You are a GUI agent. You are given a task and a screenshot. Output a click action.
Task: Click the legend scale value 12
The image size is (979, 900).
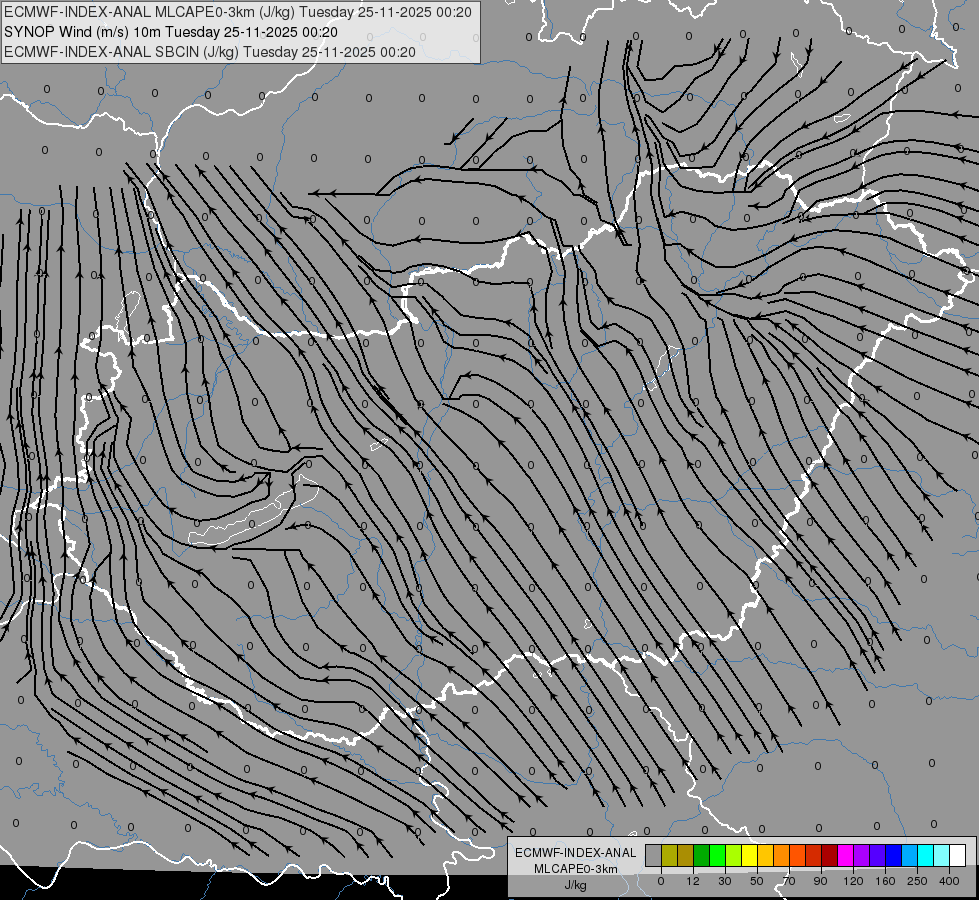[x=693, y=881]
